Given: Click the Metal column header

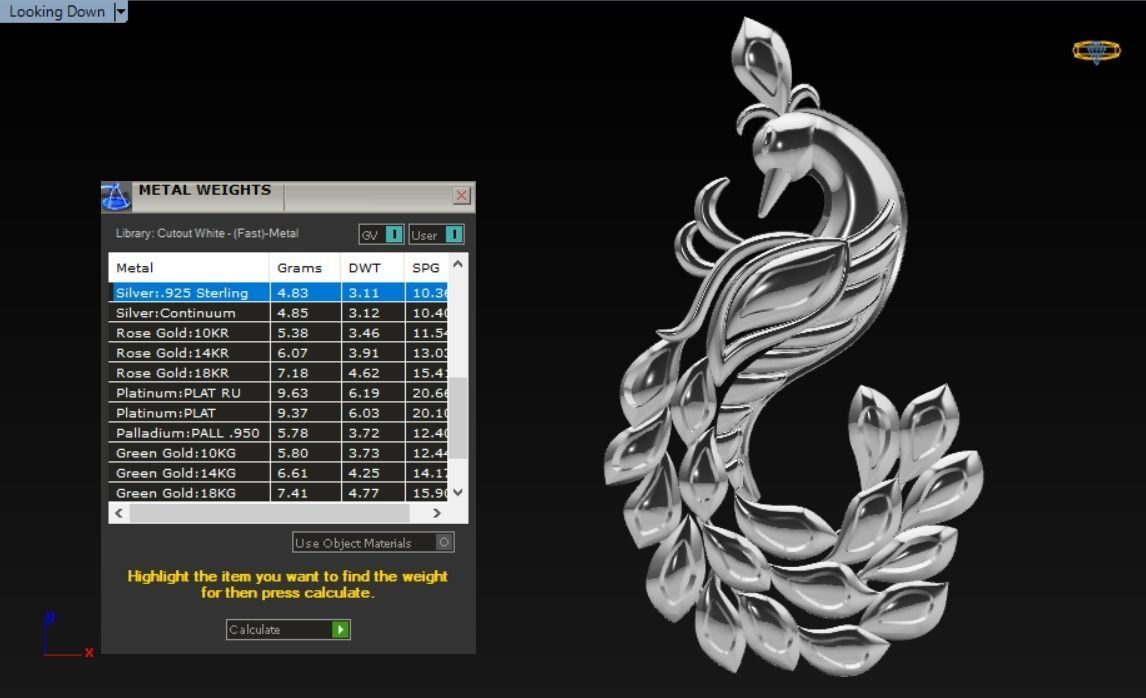Looking at the screenshot, I should [189, 268].
